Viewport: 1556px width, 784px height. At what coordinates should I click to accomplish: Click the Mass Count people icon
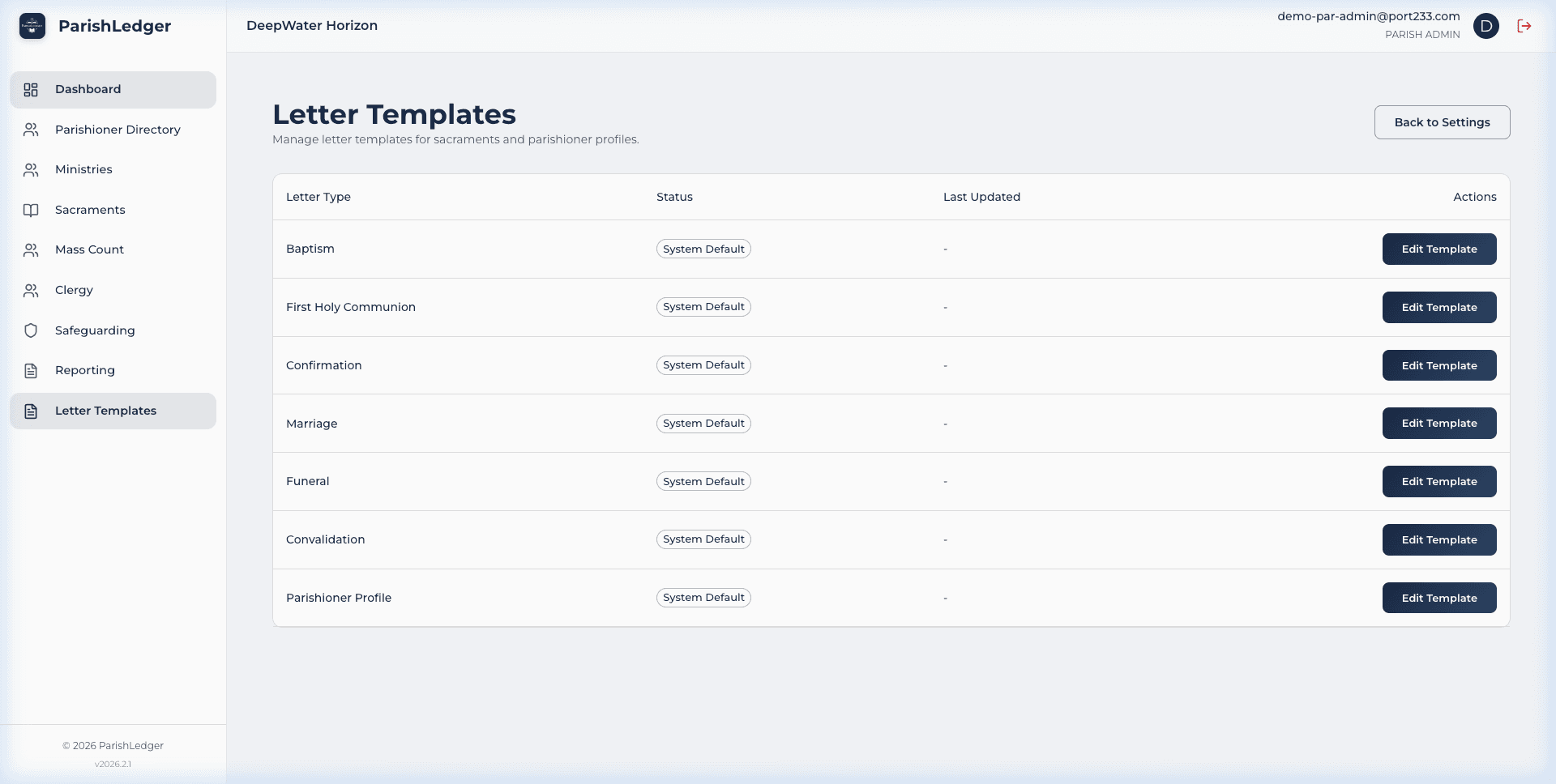click(x=31, y=249)
